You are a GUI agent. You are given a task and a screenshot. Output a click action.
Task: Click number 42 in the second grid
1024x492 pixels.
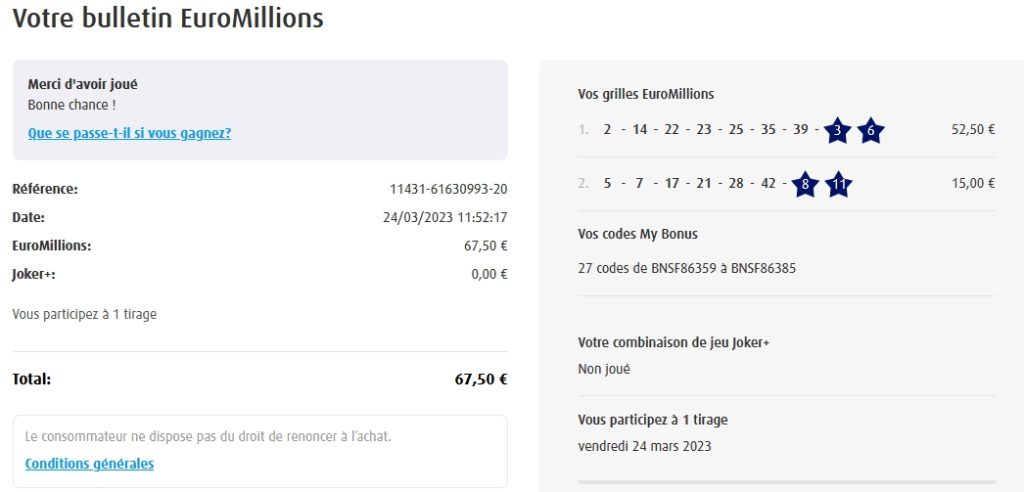click(x=767, y=183)
